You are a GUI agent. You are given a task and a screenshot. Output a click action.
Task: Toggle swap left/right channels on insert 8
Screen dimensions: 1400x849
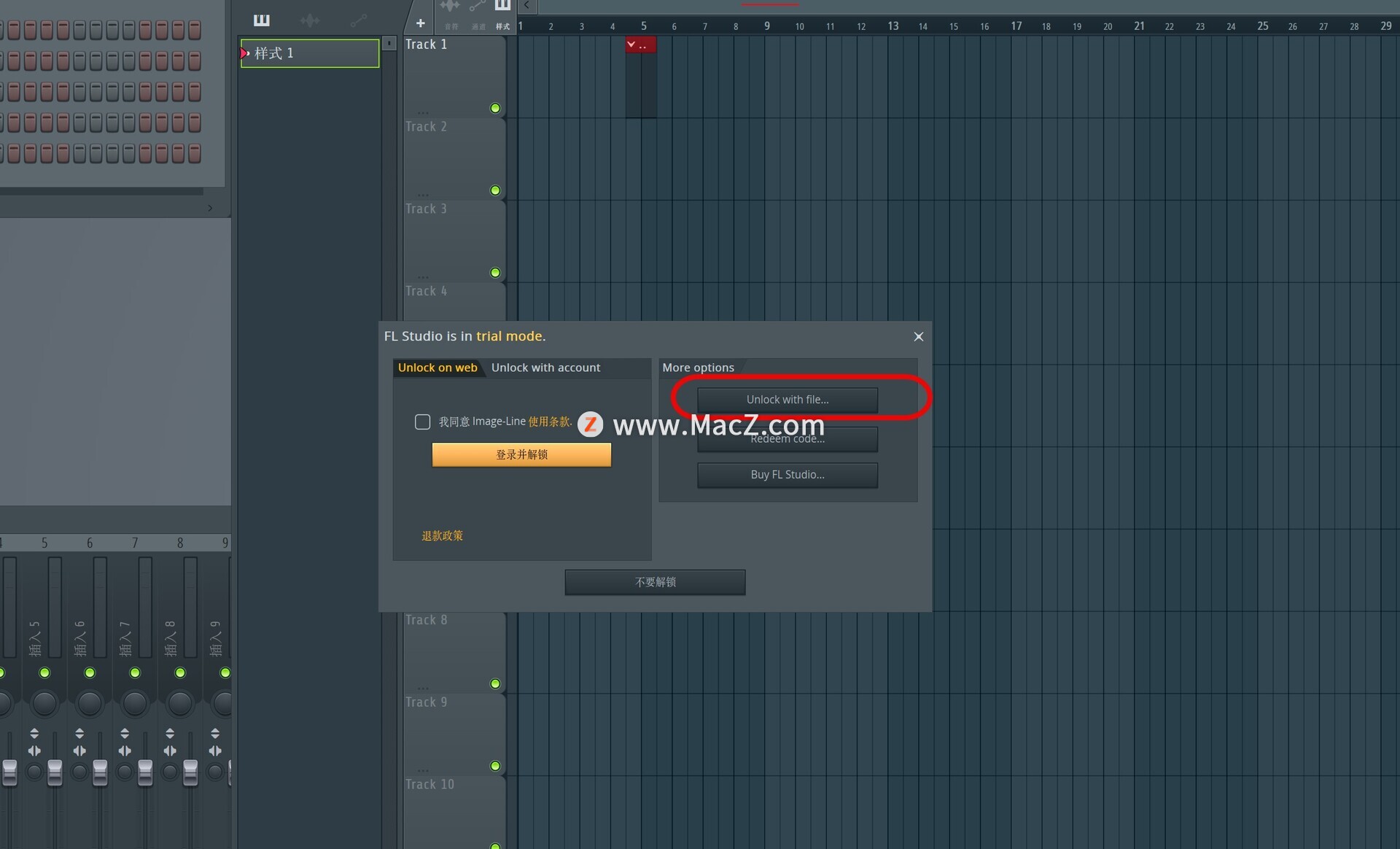pyautogui.click(x=170, y=751)
